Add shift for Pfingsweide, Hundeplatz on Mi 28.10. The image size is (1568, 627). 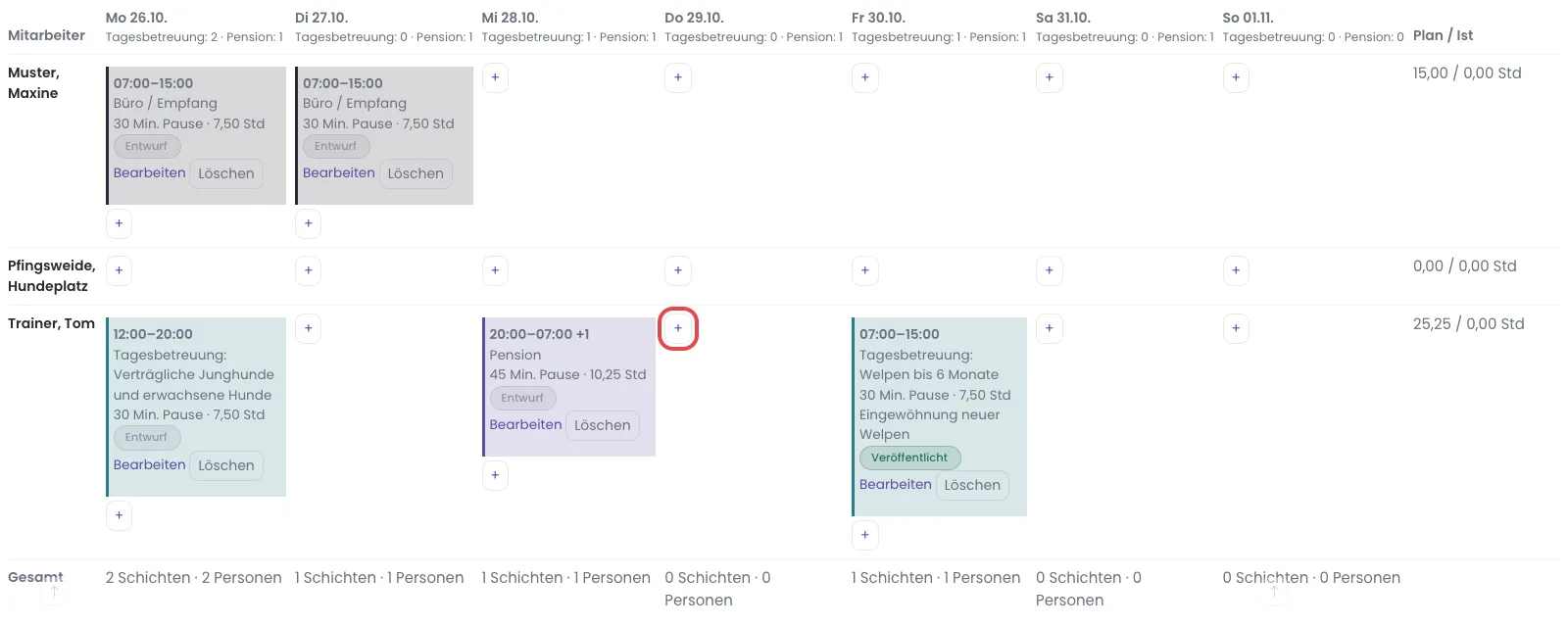pos(495,270)
